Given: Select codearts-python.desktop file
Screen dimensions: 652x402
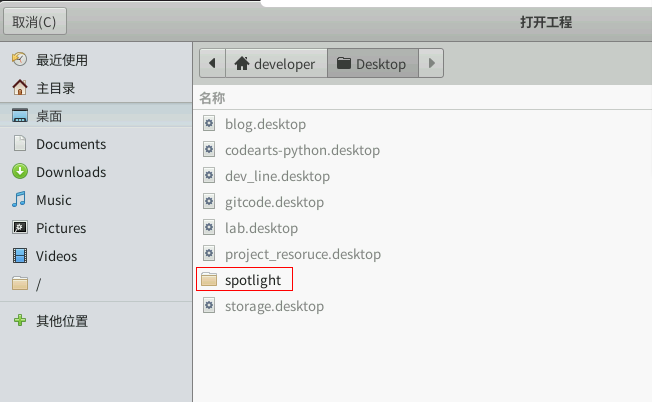Looking at the screenshot, I should tap(302, 150).
